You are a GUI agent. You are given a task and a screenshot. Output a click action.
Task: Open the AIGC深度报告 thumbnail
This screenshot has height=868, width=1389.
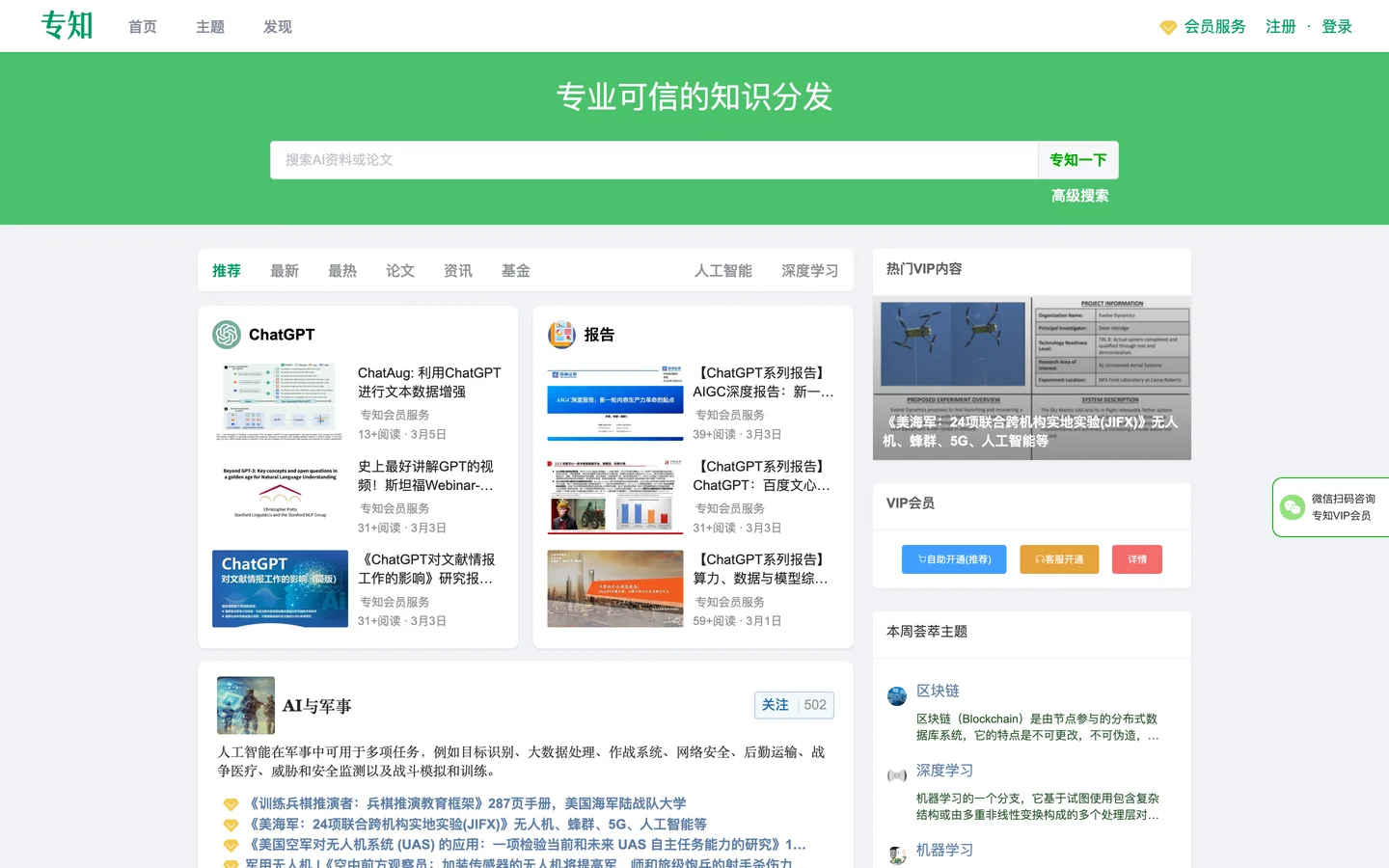(x=615, y=402)
